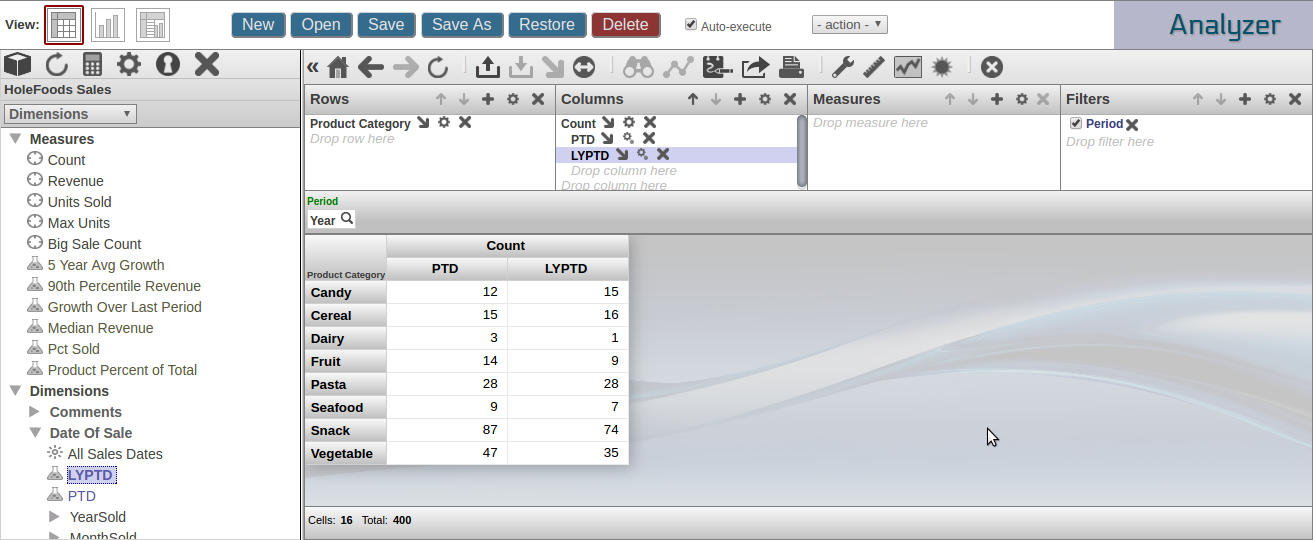Viewport: 1313px width, 540px height.
Task: Uncheck the Period filter checkbox
Action: click(x=1076, y=123)
